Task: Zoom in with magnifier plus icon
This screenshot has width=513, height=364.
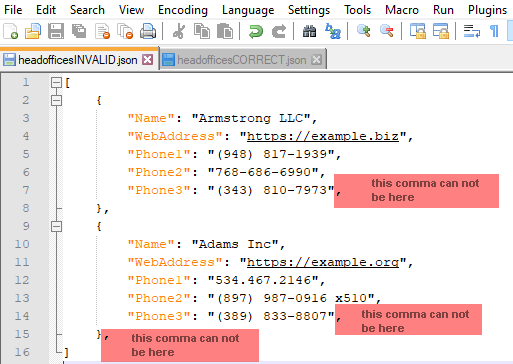Action: (x=363, y=31)
